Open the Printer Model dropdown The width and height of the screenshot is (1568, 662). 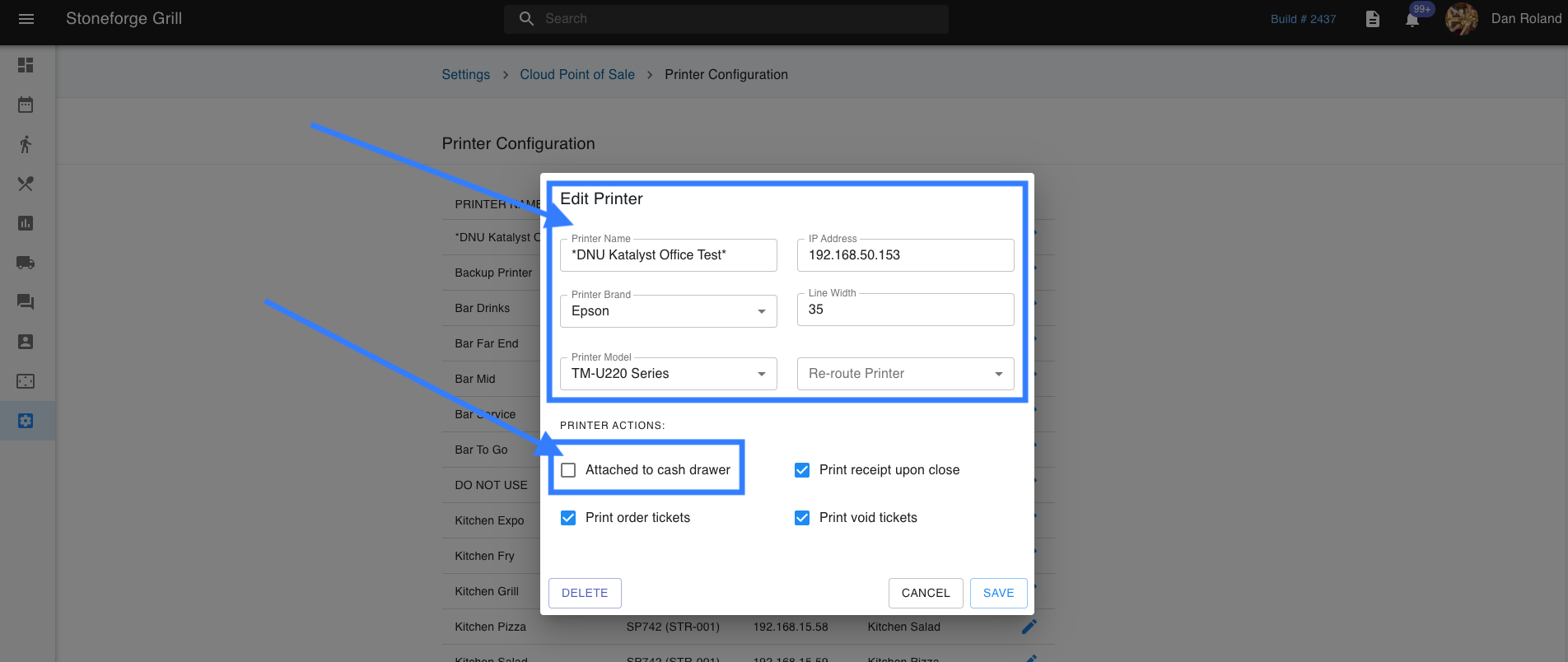click(668, 374)
